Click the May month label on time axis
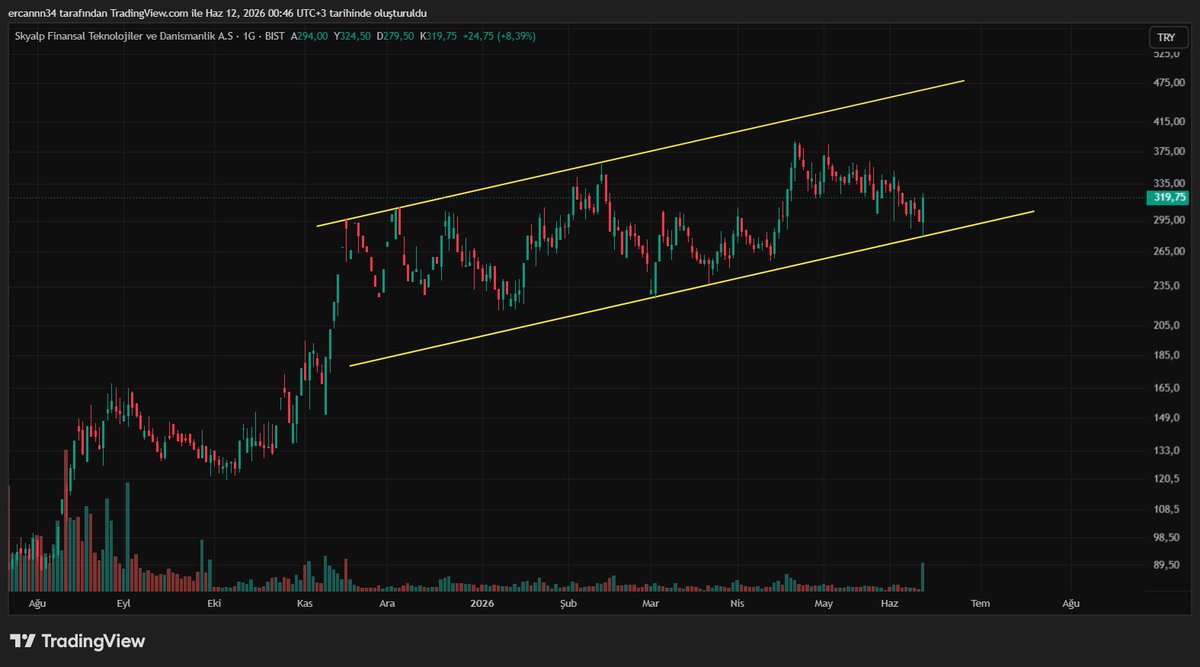The image size is (1200, 667). [x=824, y=604]
